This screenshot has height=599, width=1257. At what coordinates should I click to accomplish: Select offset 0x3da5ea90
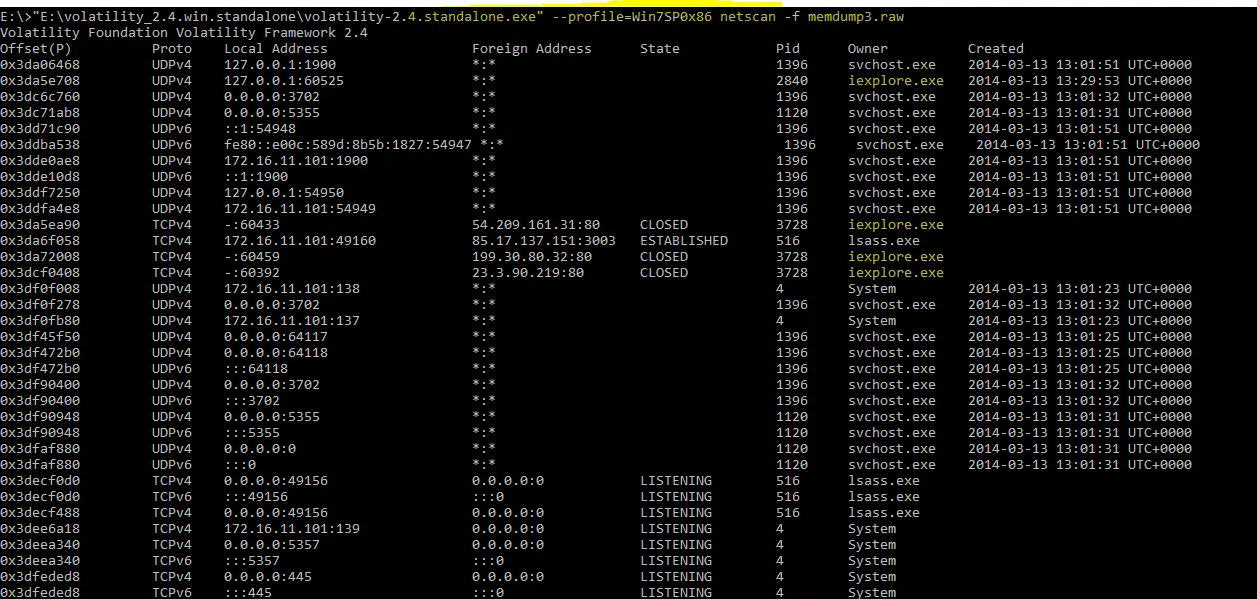point(40,224)
